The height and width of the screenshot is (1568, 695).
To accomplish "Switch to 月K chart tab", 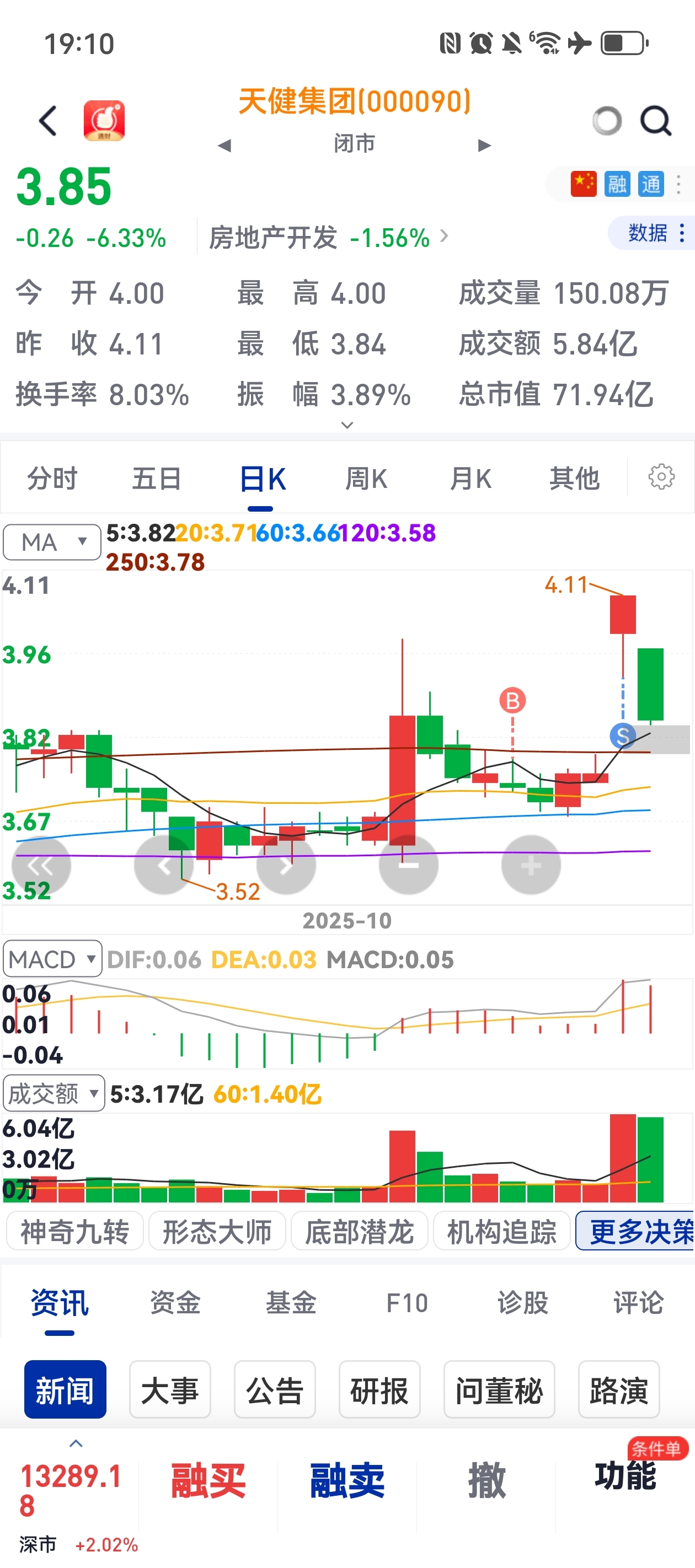I will (471, 478).
